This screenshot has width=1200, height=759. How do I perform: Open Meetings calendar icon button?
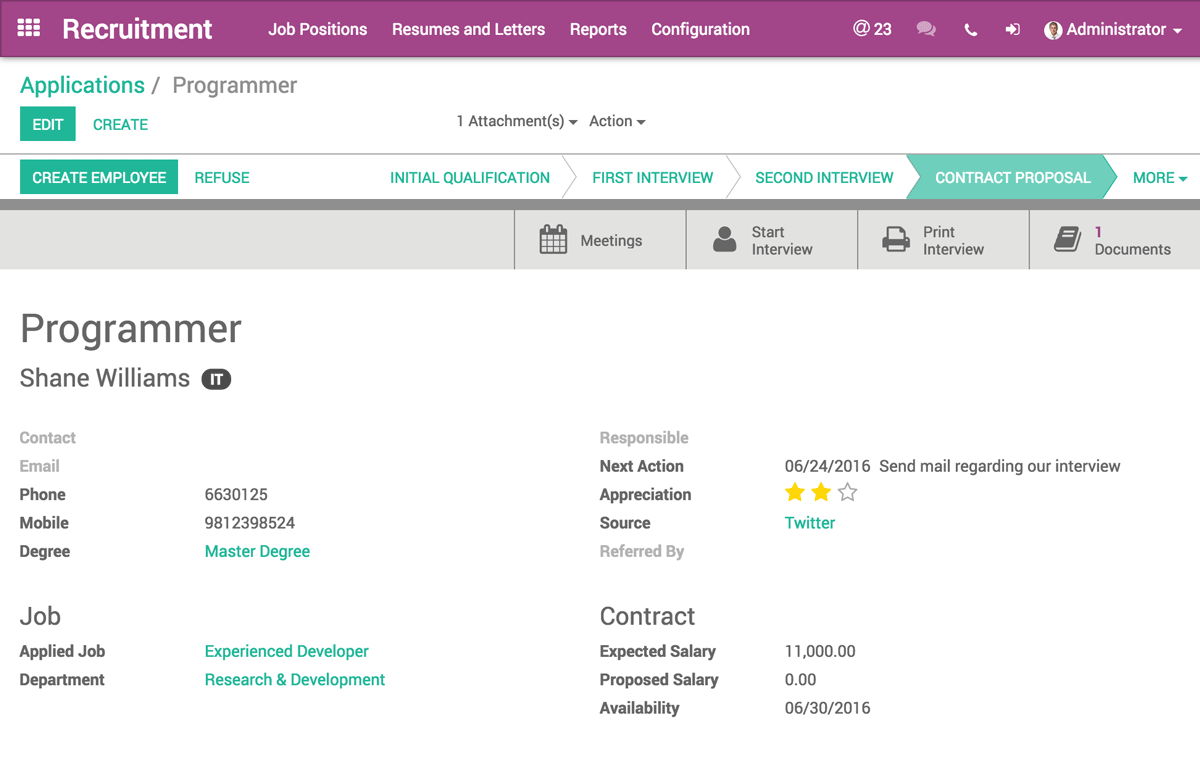(553, 240)
